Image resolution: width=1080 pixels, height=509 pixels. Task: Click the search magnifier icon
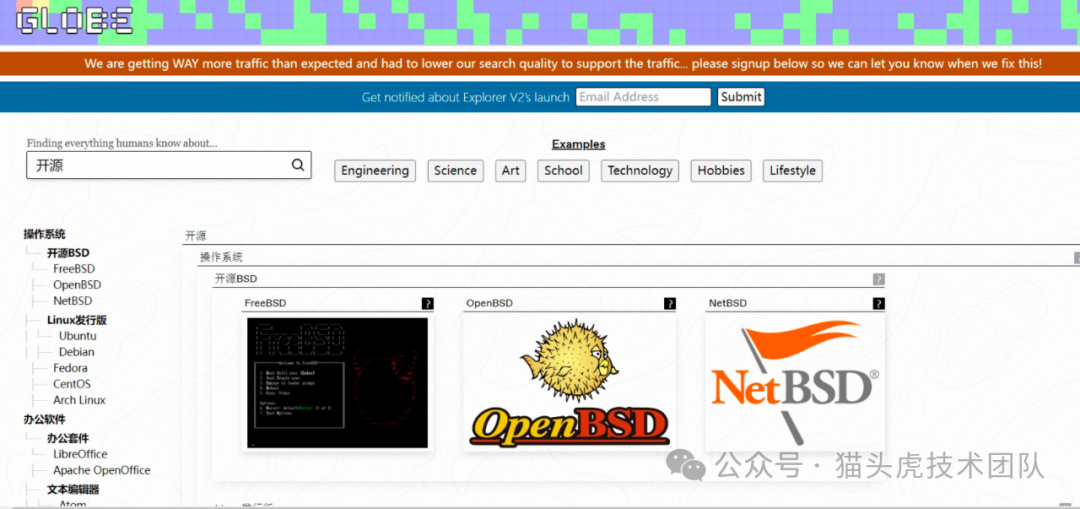pos(298,165)
